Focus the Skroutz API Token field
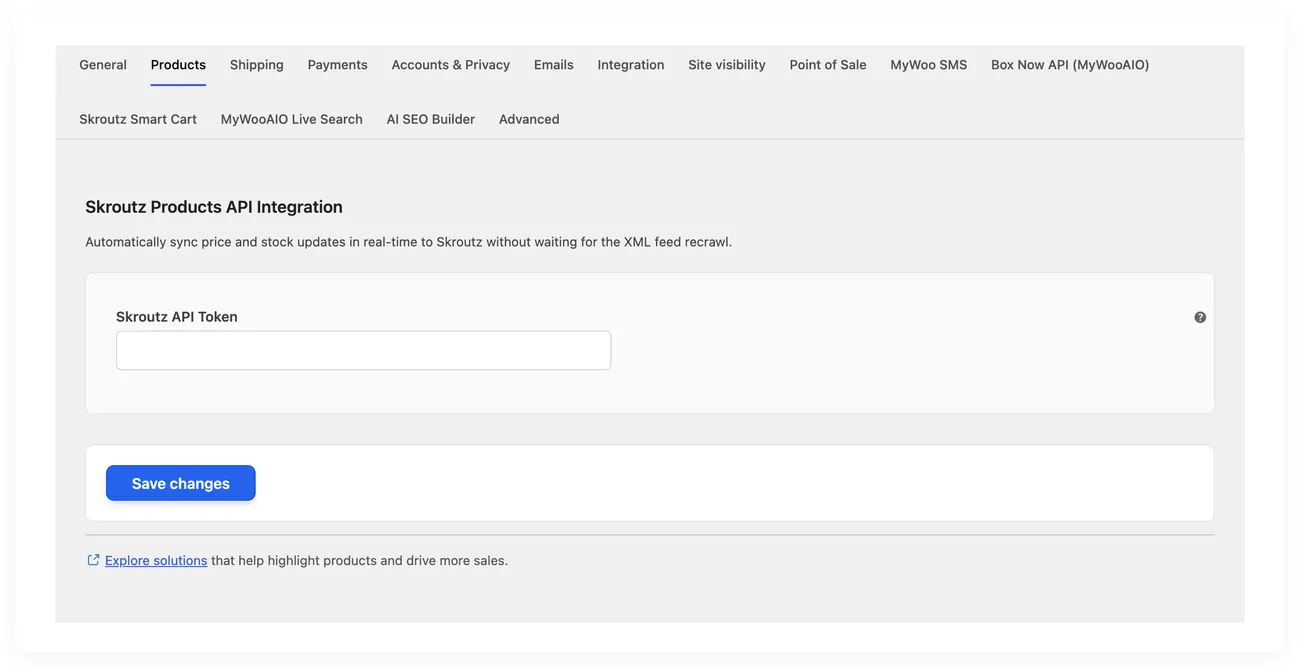 [363, 350]
